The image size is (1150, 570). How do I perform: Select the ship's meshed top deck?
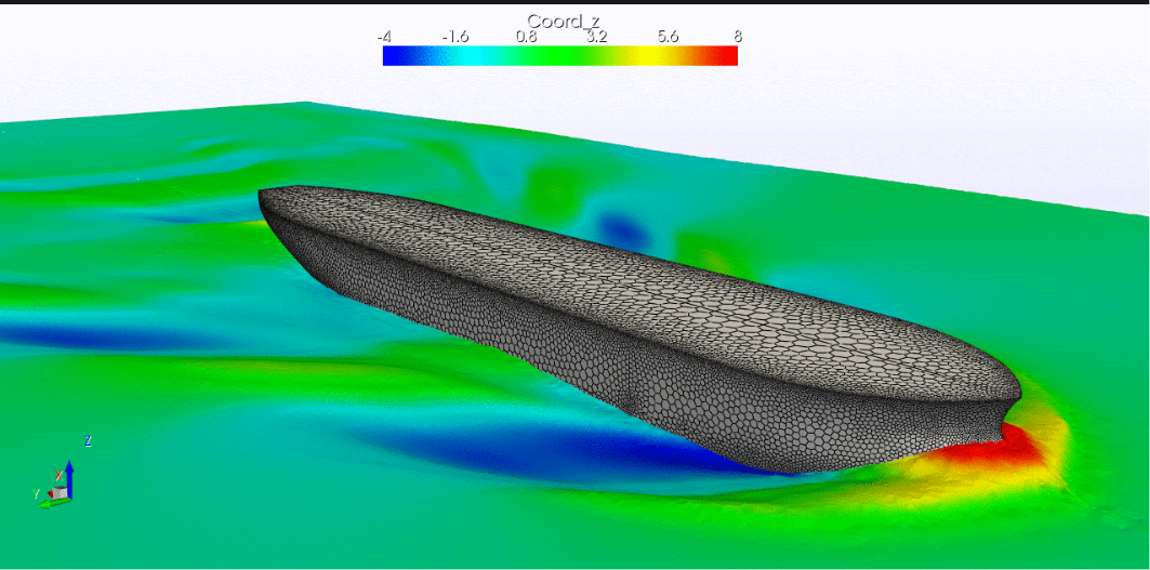(600, 290)
